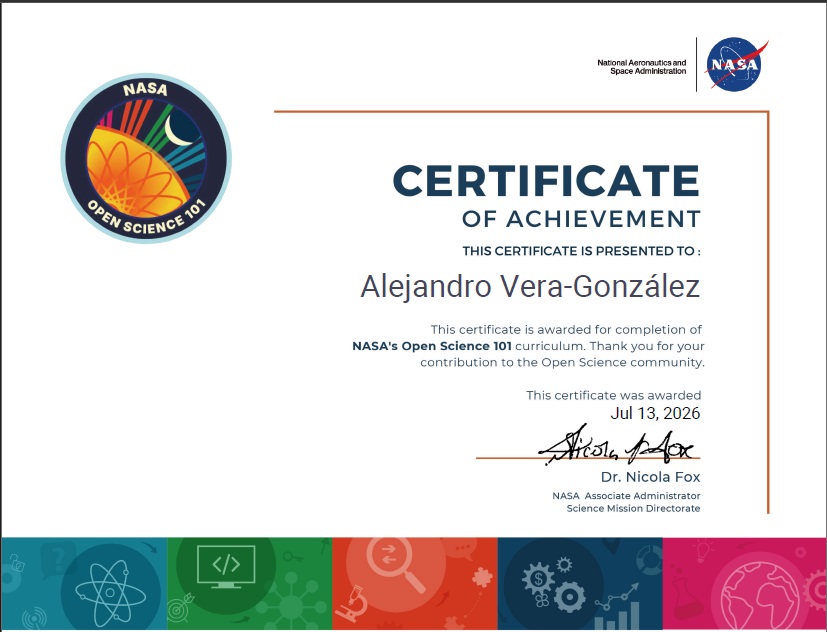Click the bold 'NASA's Open Science 101' text
The height and width of the screenshot is (632, 827).
pyautogui.click(x=431, y=346)
